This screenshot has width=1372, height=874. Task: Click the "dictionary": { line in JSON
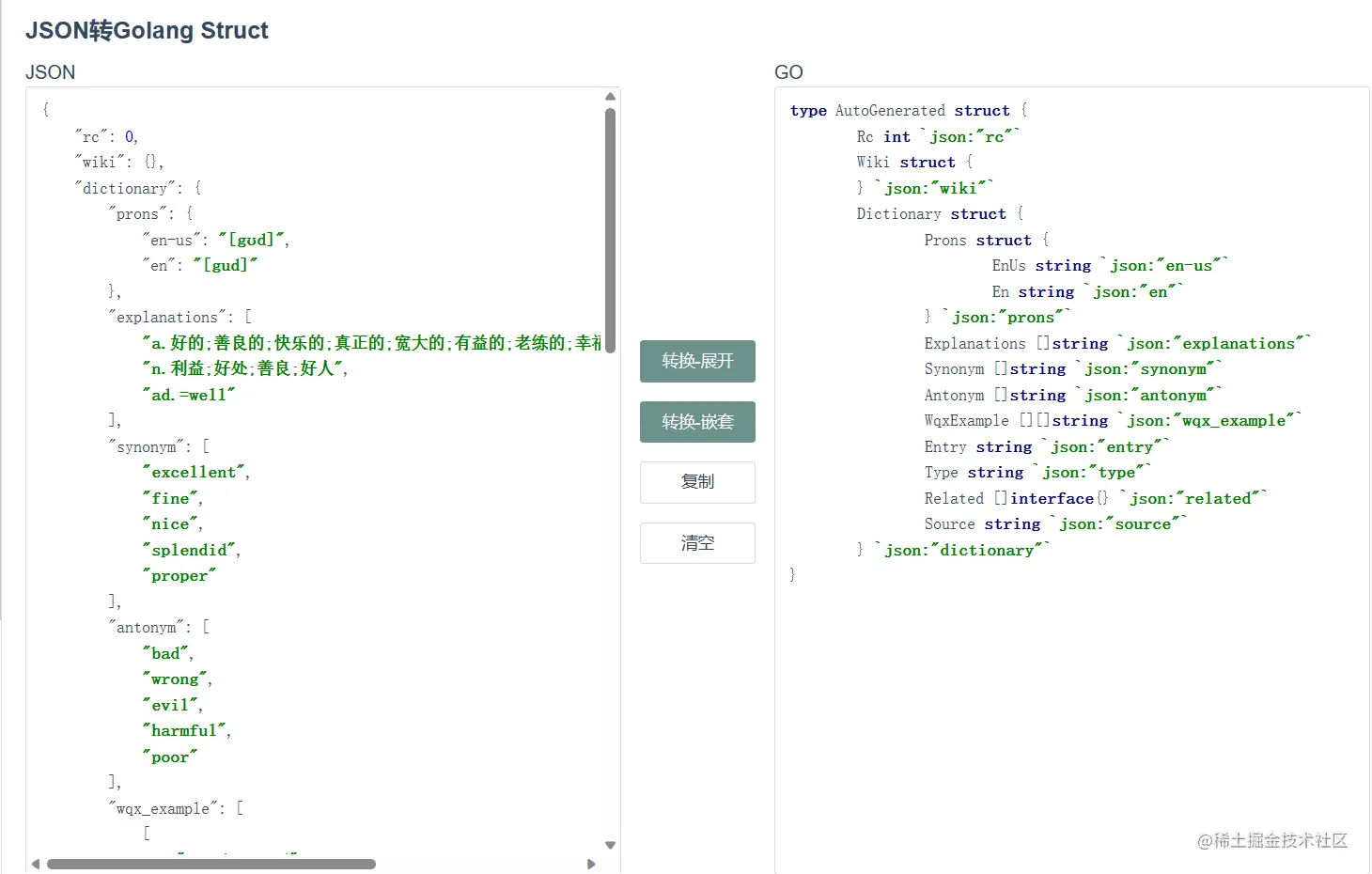138,189
